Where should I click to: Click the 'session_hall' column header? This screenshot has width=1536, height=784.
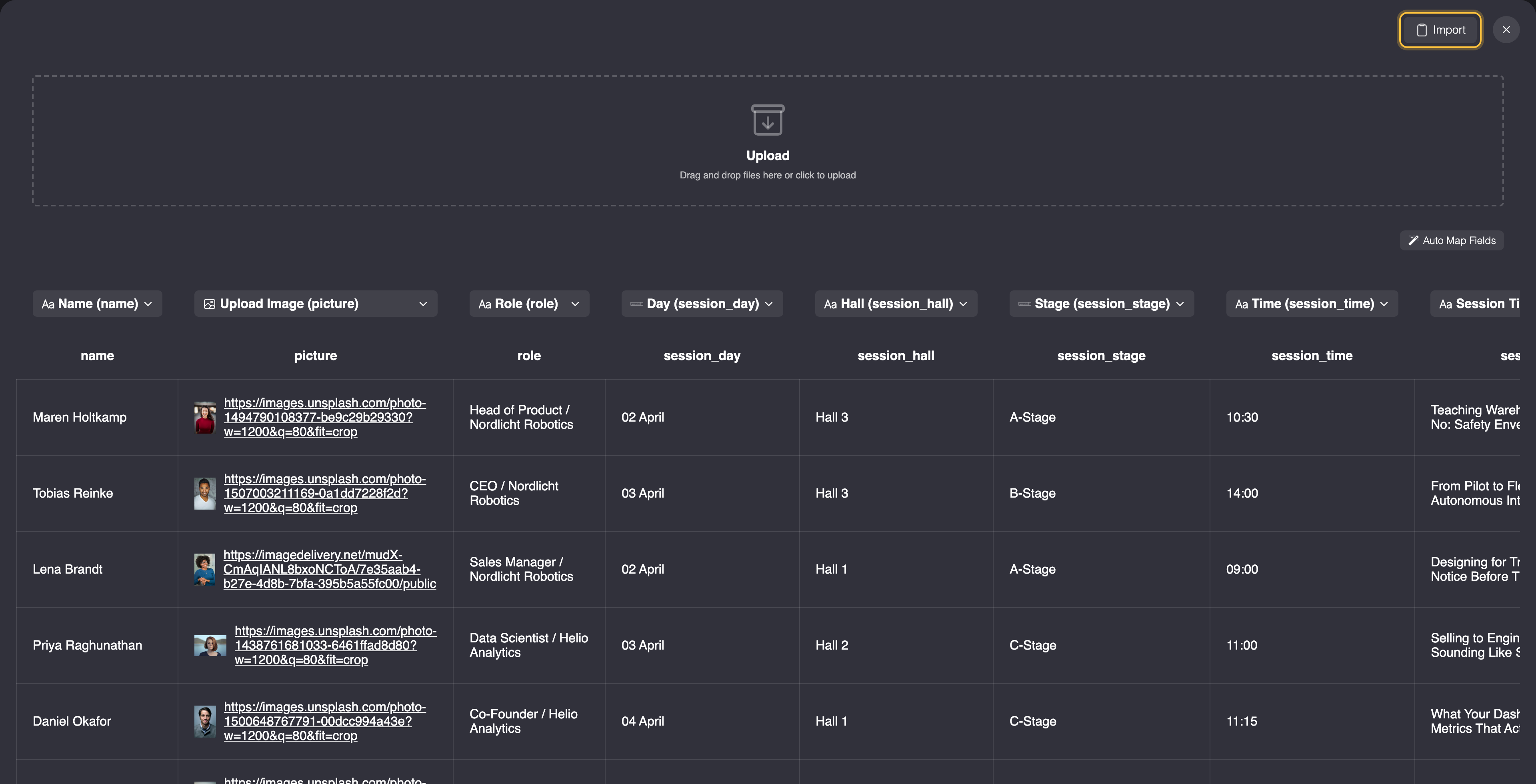tap(896, 356)
